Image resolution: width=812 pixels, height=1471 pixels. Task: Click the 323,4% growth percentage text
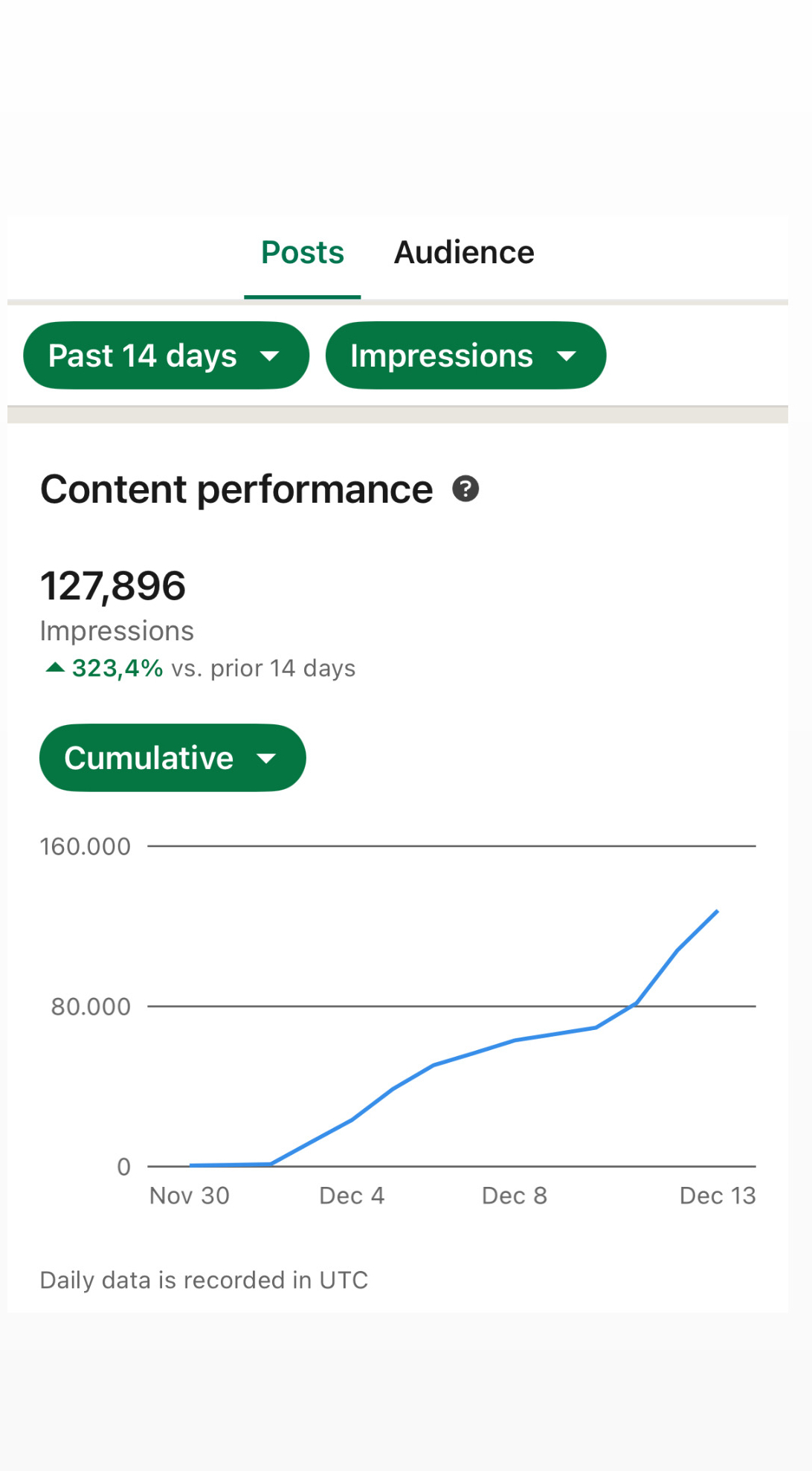[117, 668]
